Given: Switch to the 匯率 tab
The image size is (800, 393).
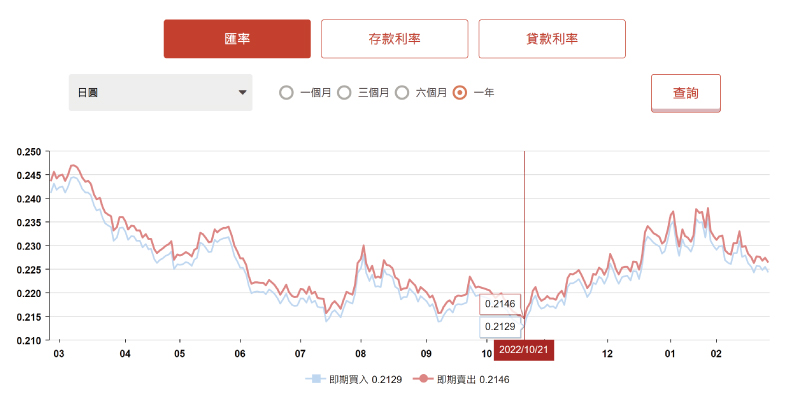Looking at the screenshot, I should [237, 39].
